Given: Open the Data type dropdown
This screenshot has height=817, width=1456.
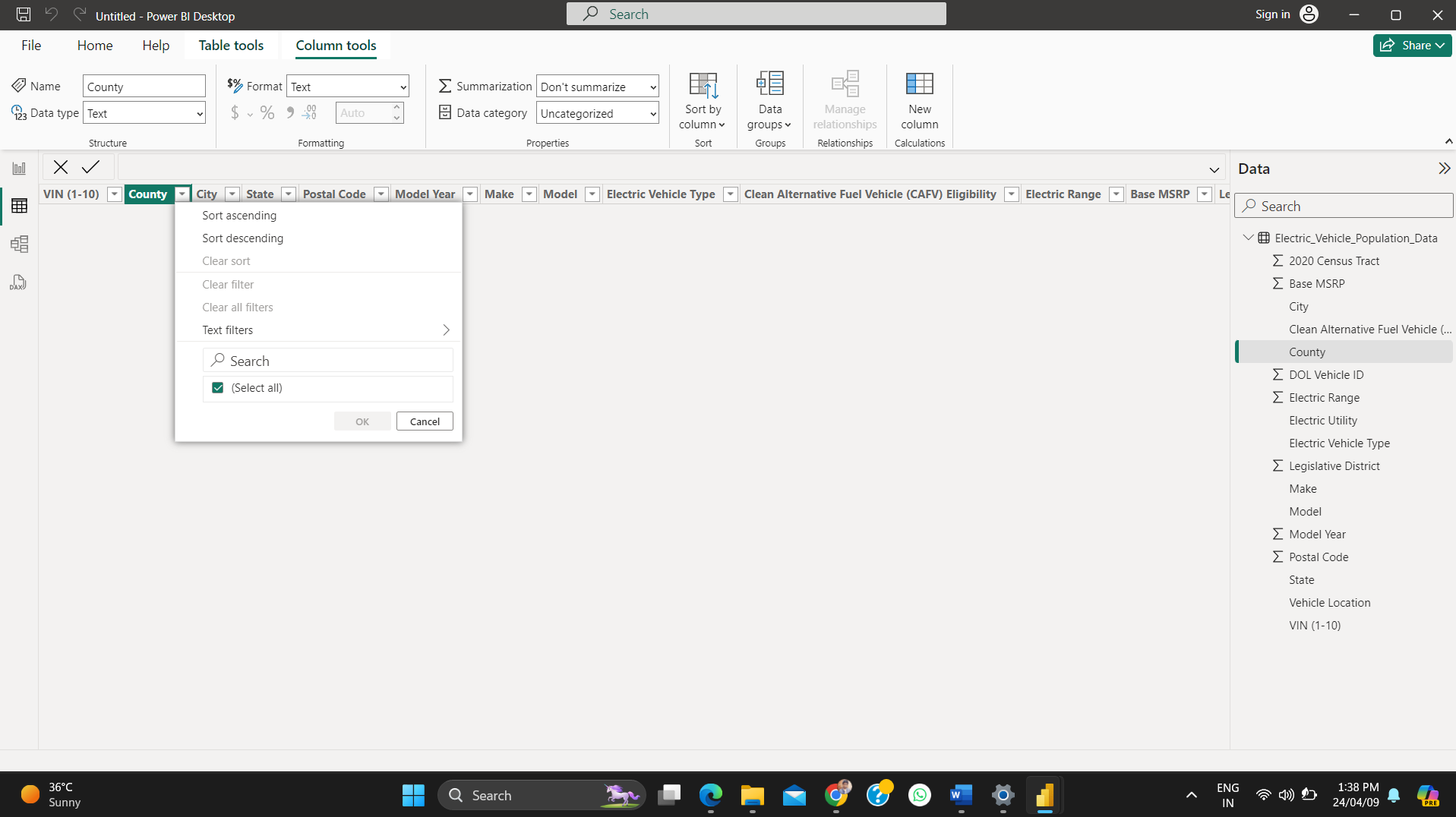Looking at the screenshot, I should 144,113.
